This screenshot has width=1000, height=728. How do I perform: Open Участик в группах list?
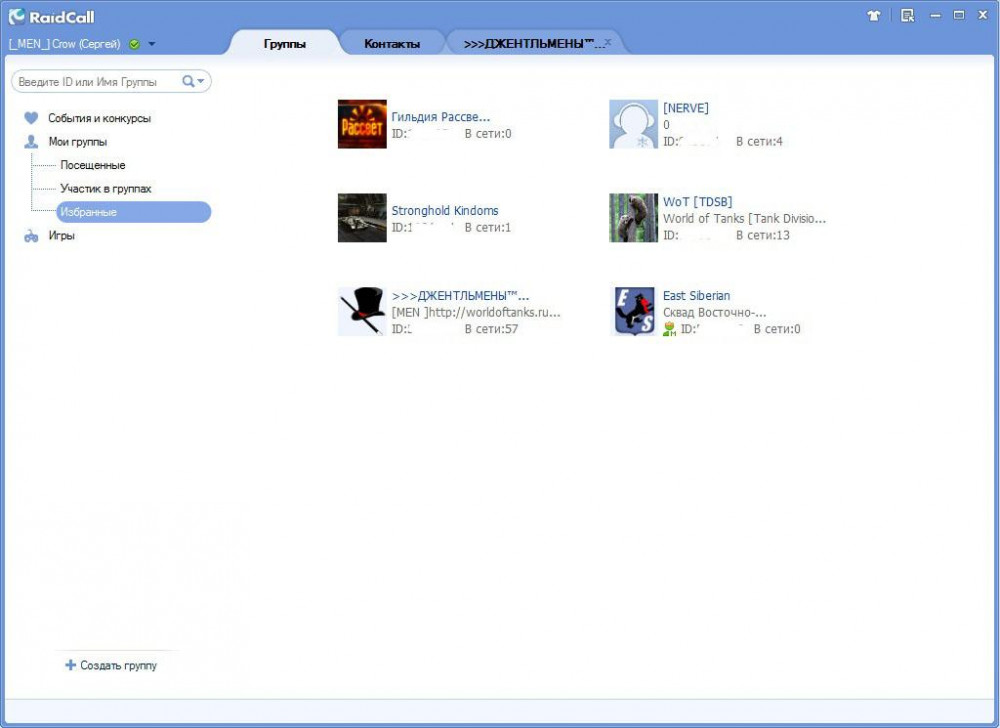point(105,189)
